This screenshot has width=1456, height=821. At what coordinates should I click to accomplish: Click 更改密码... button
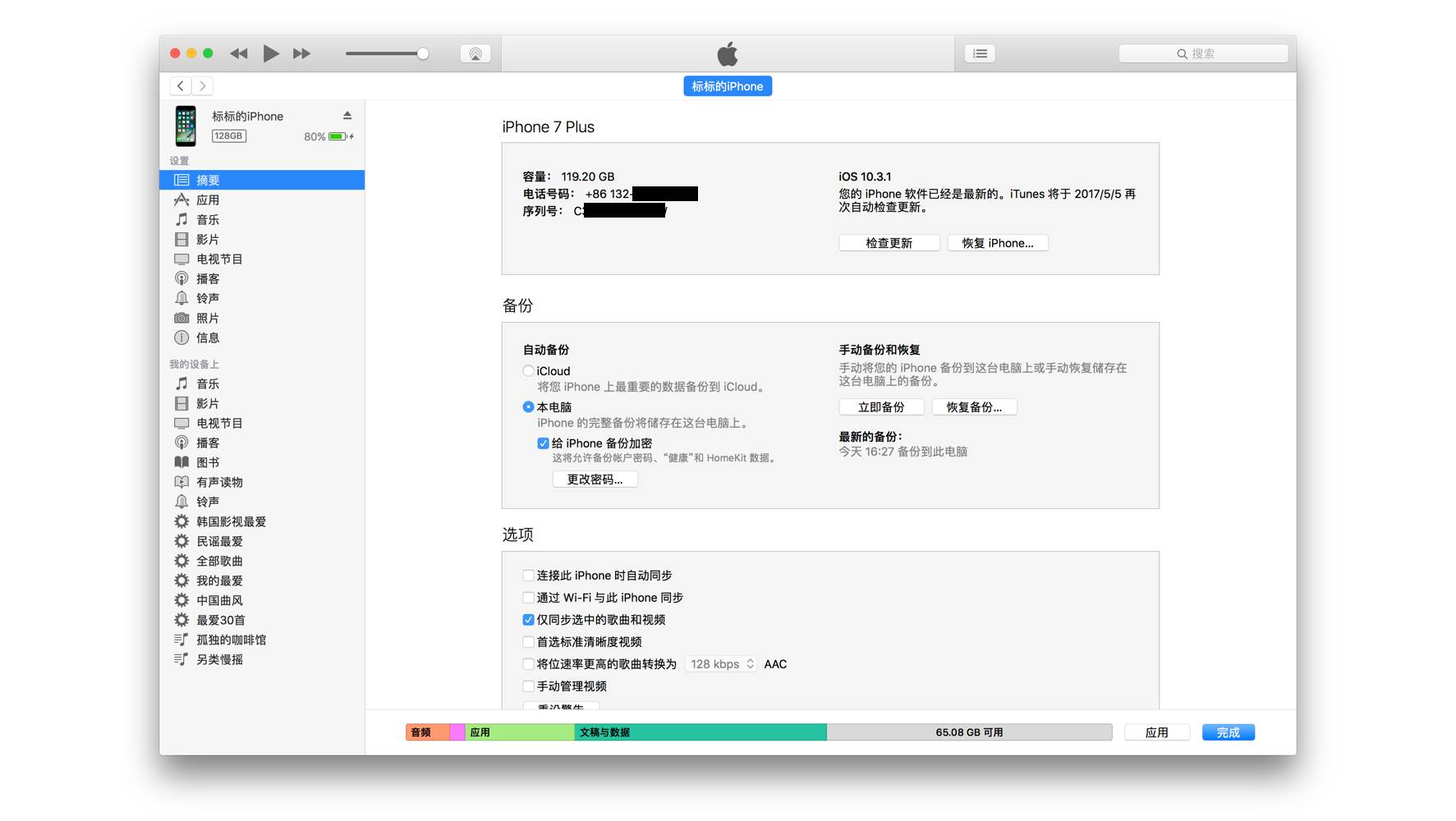(x=595, y=479)
